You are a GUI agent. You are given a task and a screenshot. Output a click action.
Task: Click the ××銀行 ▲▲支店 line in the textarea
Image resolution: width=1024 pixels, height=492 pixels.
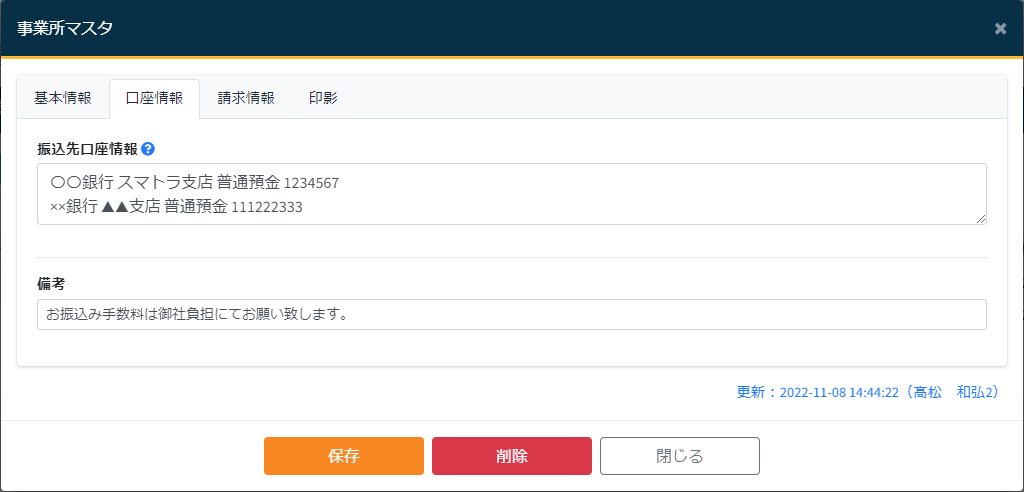[140, 207]
